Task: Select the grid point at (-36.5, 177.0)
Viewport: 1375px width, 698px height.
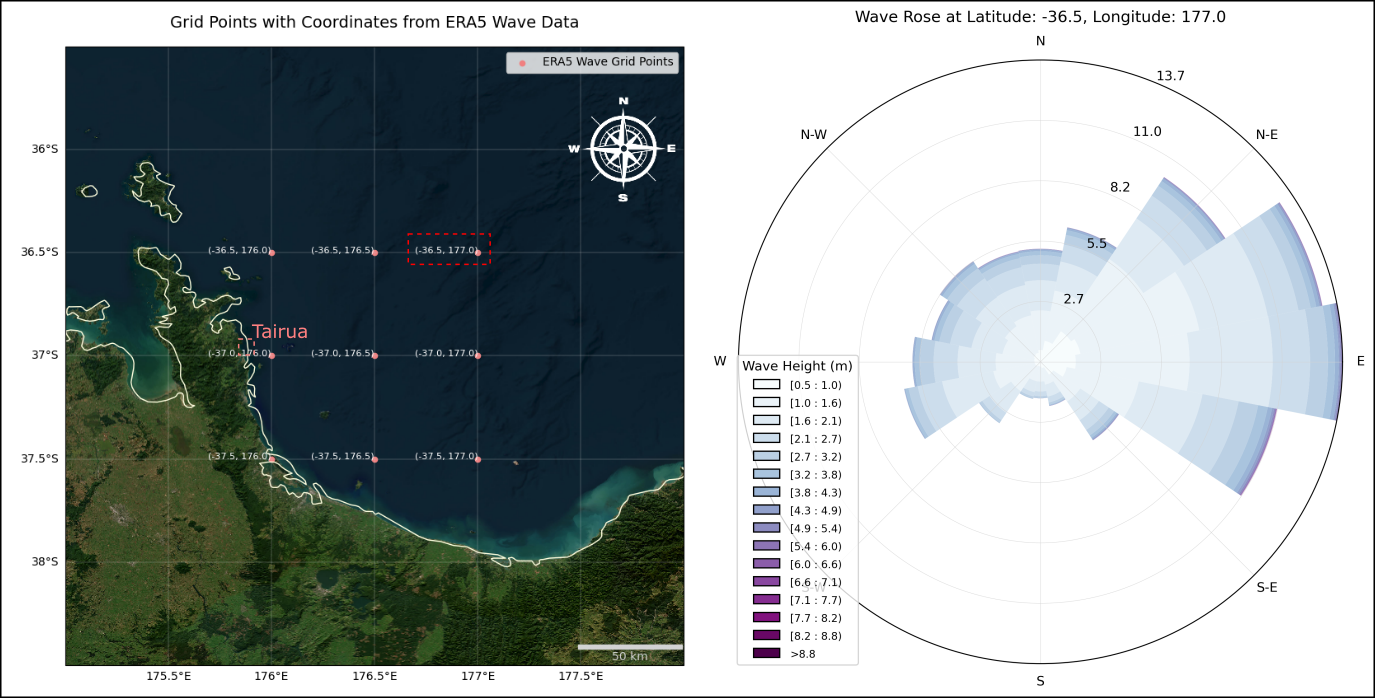Action: point(478,252)
